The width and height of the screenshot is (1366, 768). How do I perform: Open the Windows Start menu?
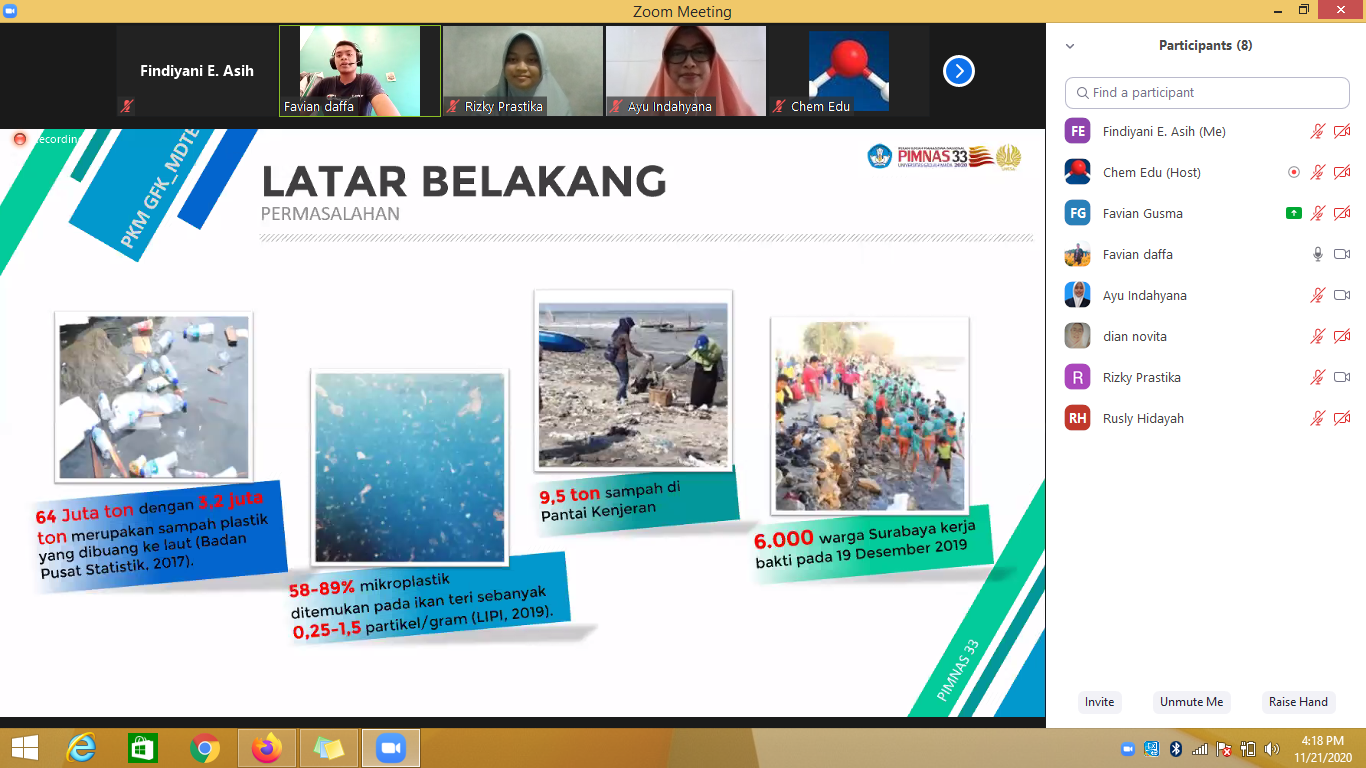[x=24, y=748]
